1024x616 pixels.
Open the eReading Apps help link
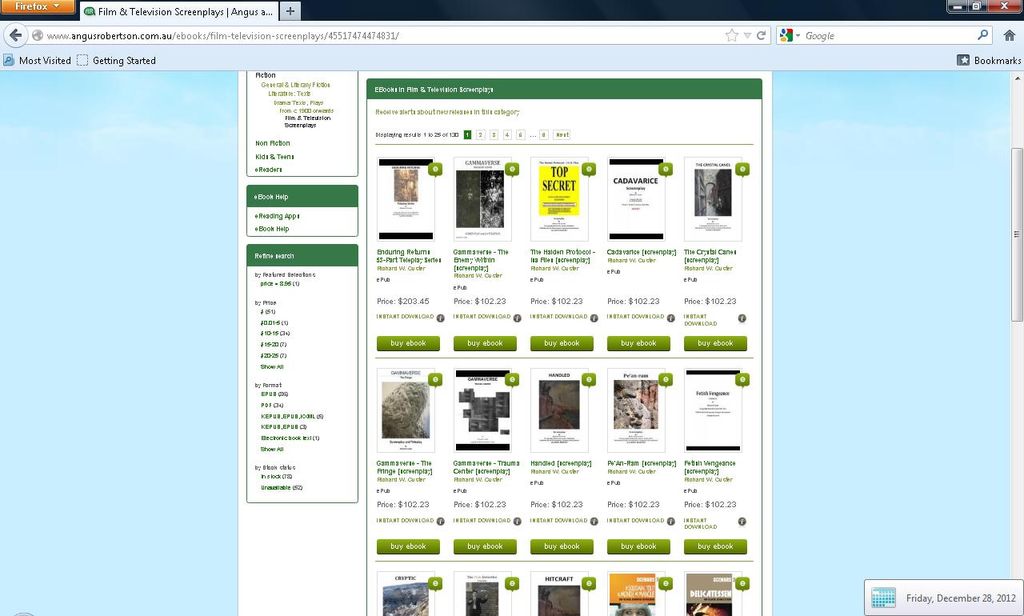[277, 216]
